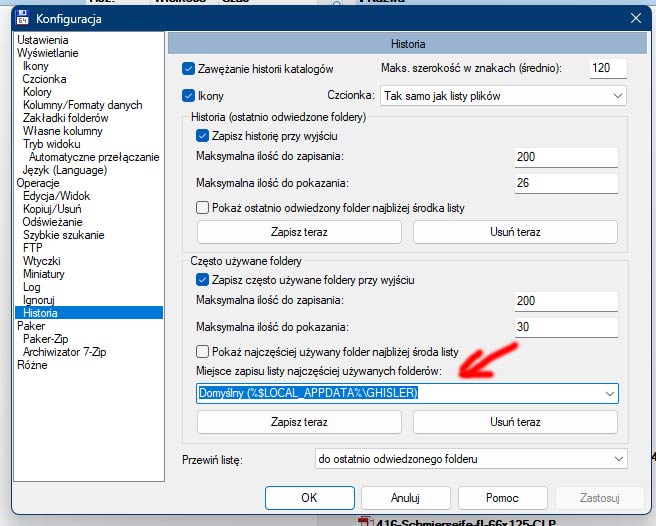Open Paker-Zip settings page
The width and height of the screenshot is (656, 526).
click(x=46, y=339)
